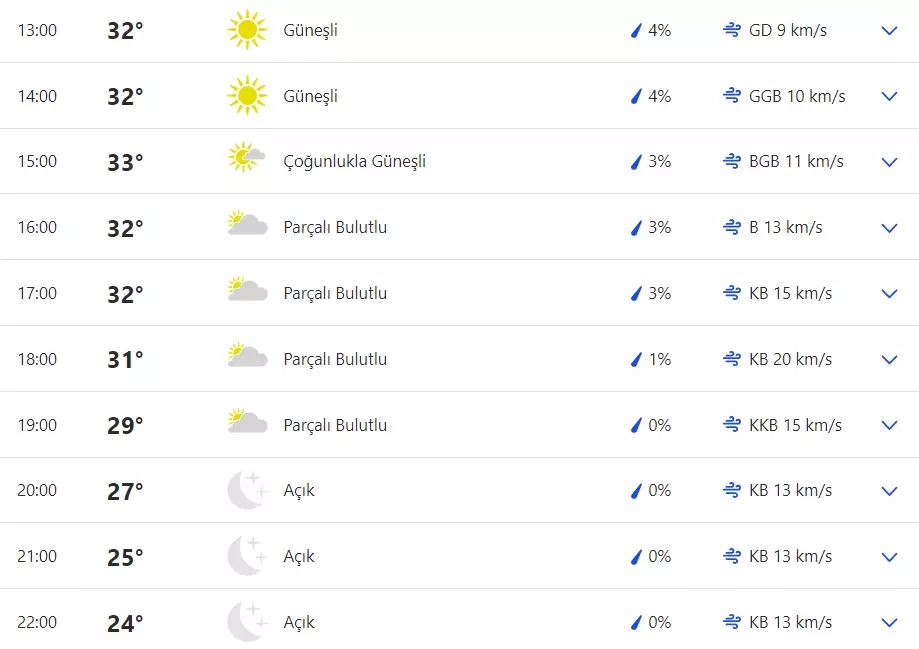Click the raindrop icon in the 14:00 row

635,97
